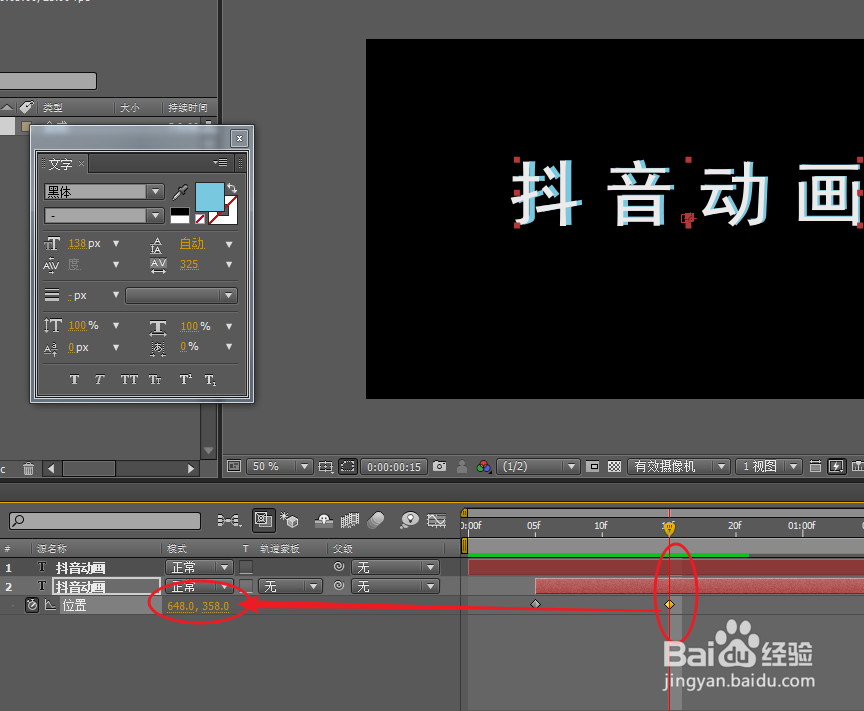Toggle Draft 3D icon in timeline
Viewport: 864px width, 711px height.
coord(289,520)
